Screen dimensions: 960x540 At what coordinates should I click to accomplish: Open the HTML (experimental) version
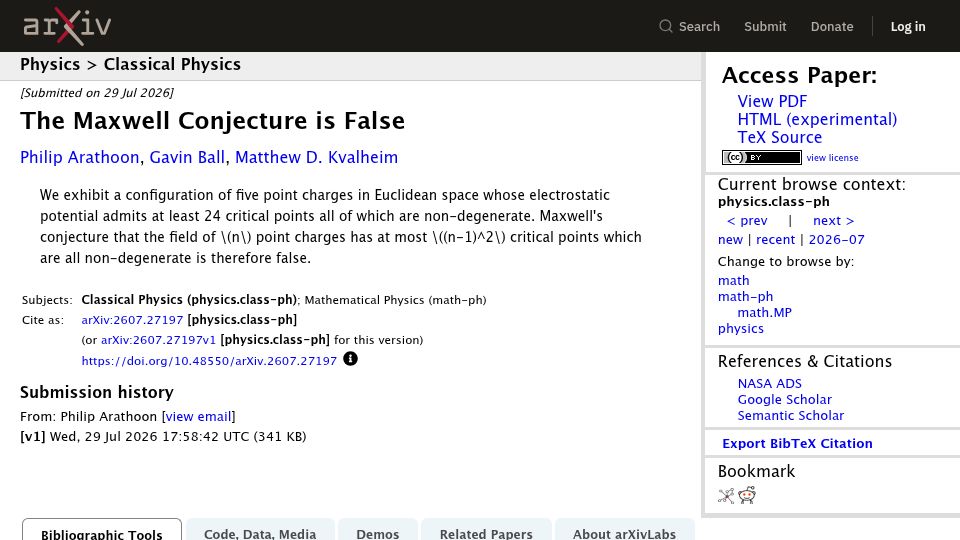pos(817,119)
